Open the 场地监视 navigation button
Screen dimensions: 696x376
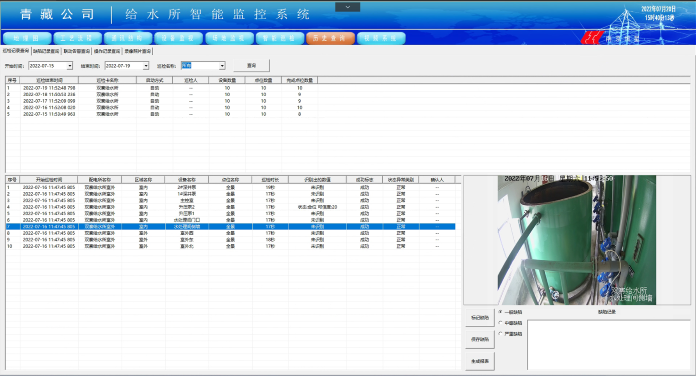[229, 38]
